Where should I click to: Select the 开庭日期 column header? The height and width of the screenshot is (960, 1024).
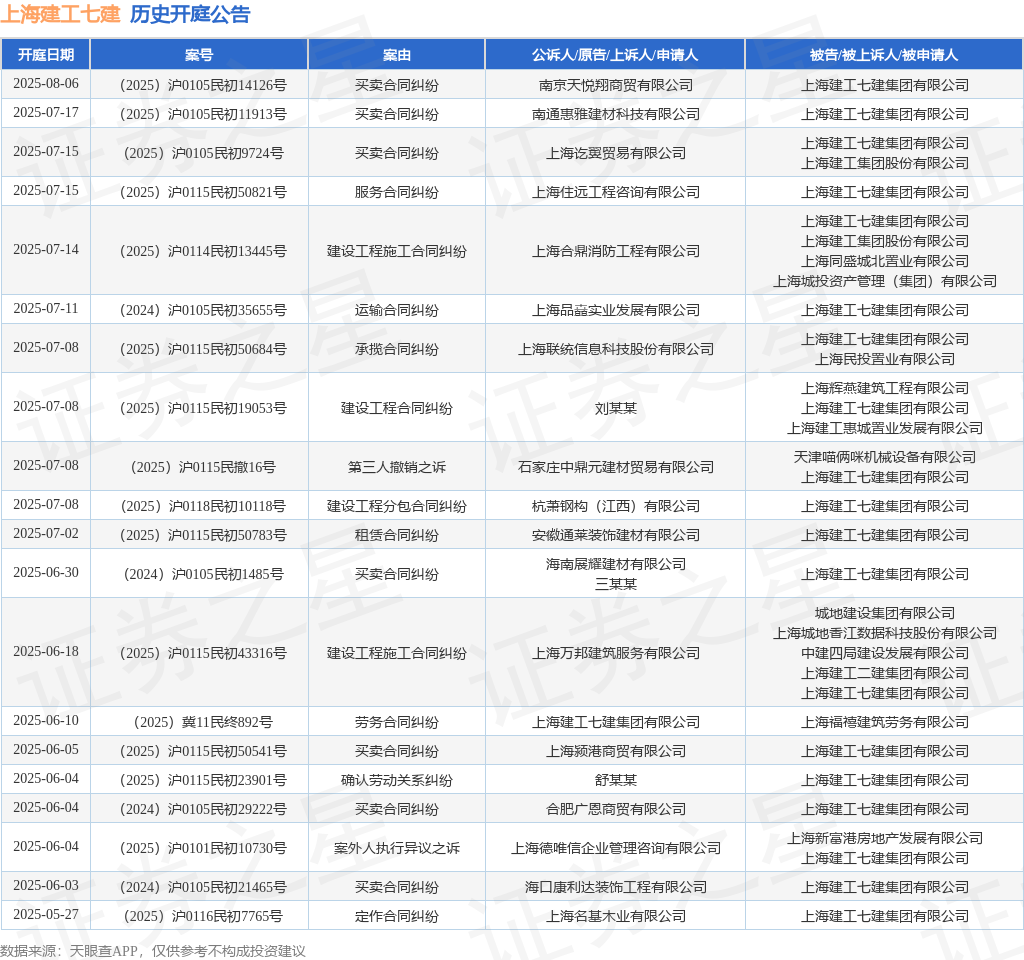click(x=46, y=55)
